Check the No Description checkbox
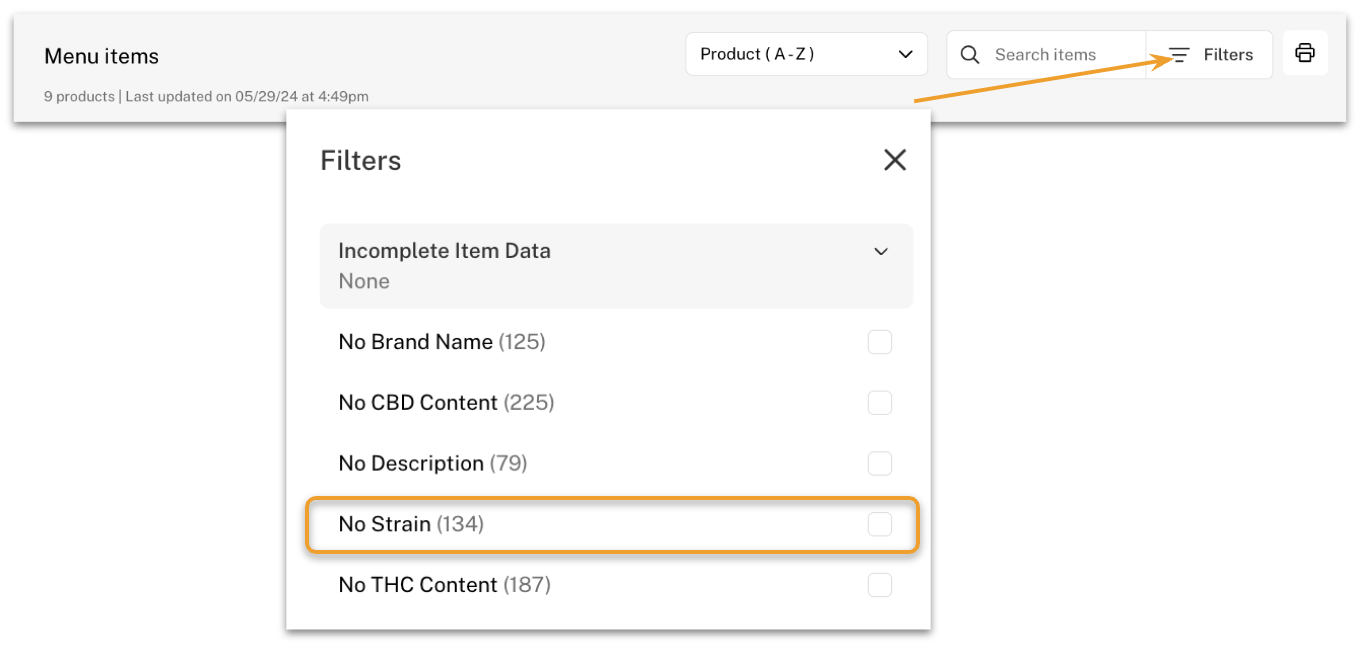 coord(880,464)
